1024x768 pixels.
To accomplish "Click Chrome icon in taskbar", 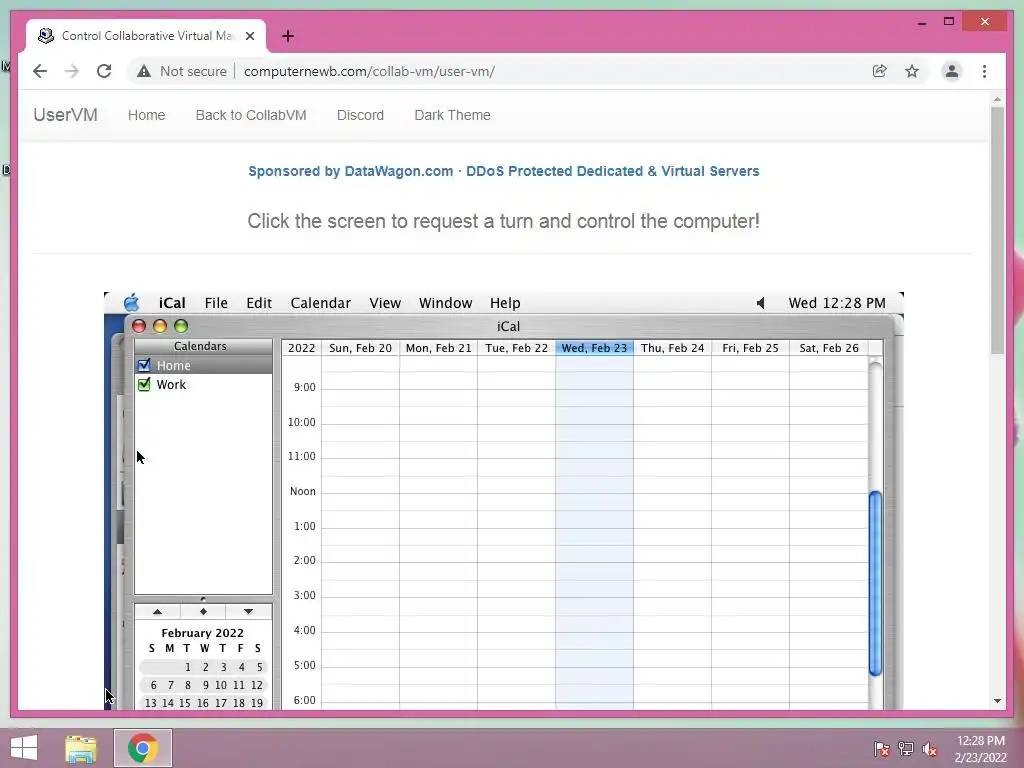I will coord(142,748).
